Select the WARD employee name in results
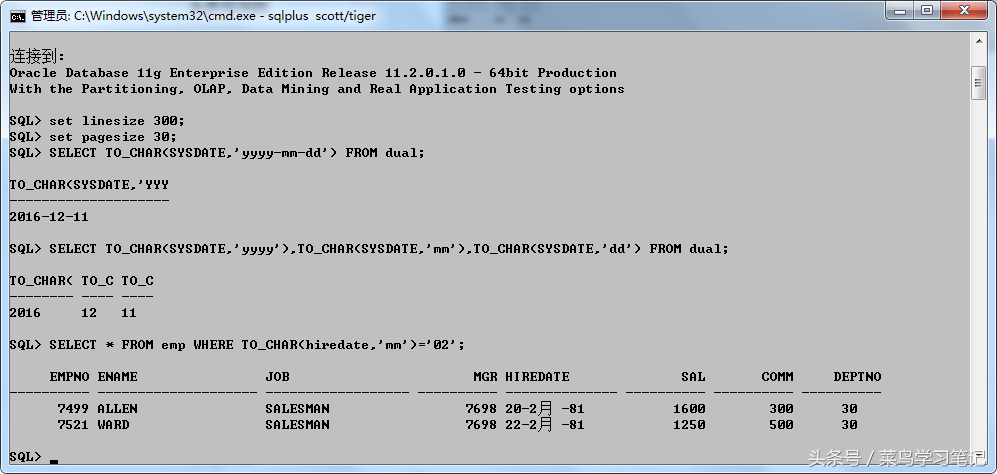 pos(113,424)
